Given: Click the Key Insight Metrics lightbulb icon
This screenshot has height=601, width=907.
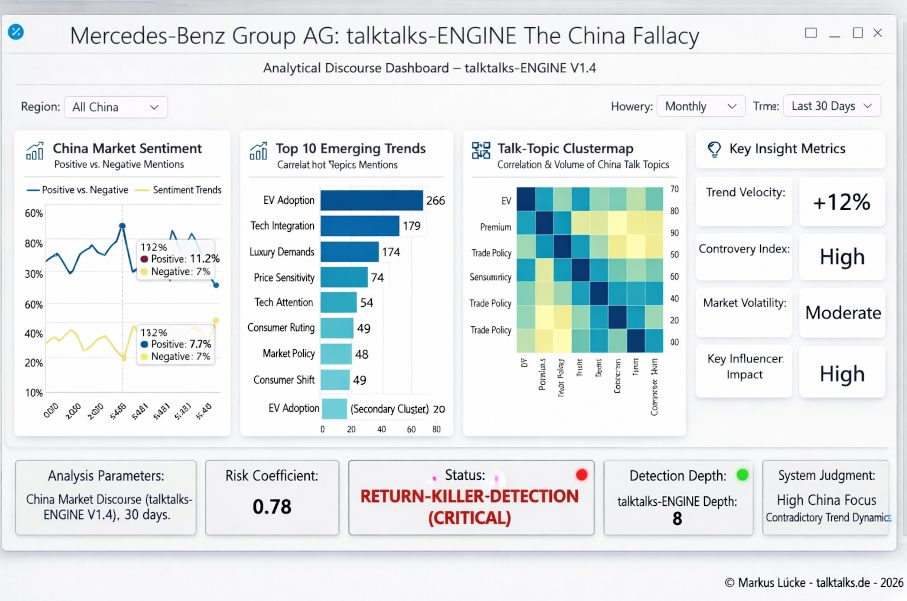Looking at the screenshot, I should click(x=714, y=150).
